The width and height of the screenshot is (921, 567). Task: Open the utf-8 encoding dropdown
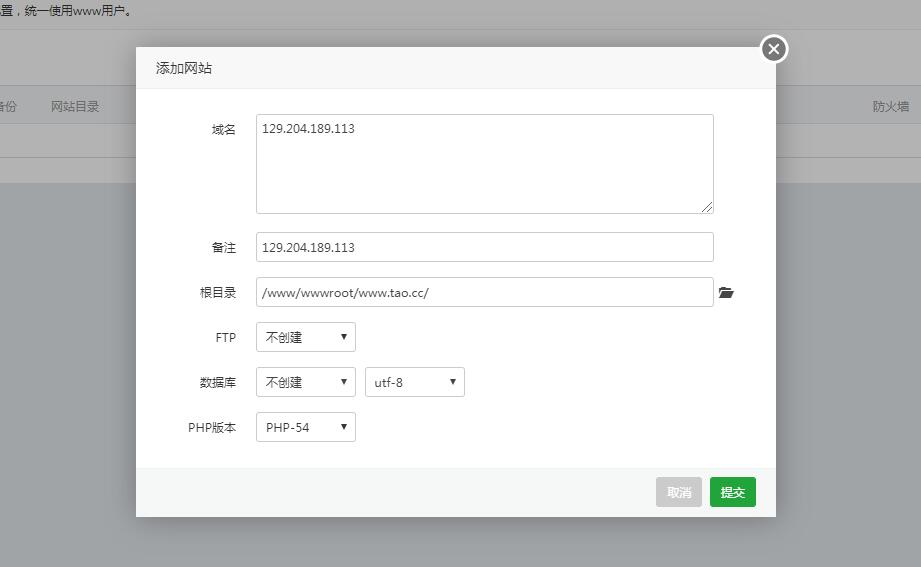pyautogui.click(x=414, y=382)
